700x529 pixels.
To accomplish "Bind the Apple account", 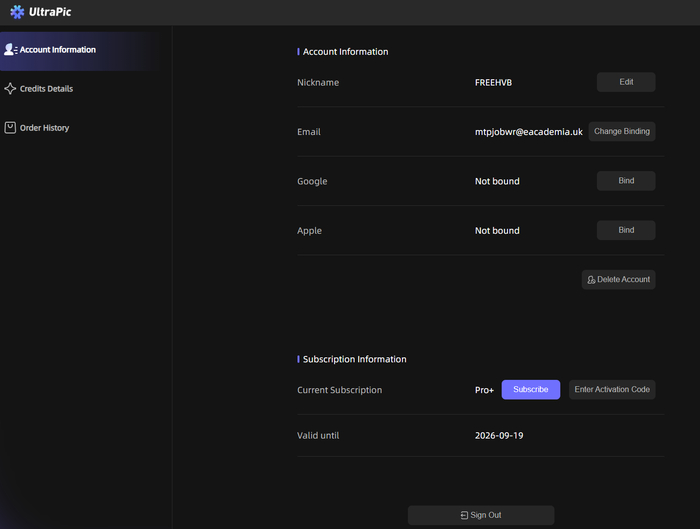I will coord(626,230).
